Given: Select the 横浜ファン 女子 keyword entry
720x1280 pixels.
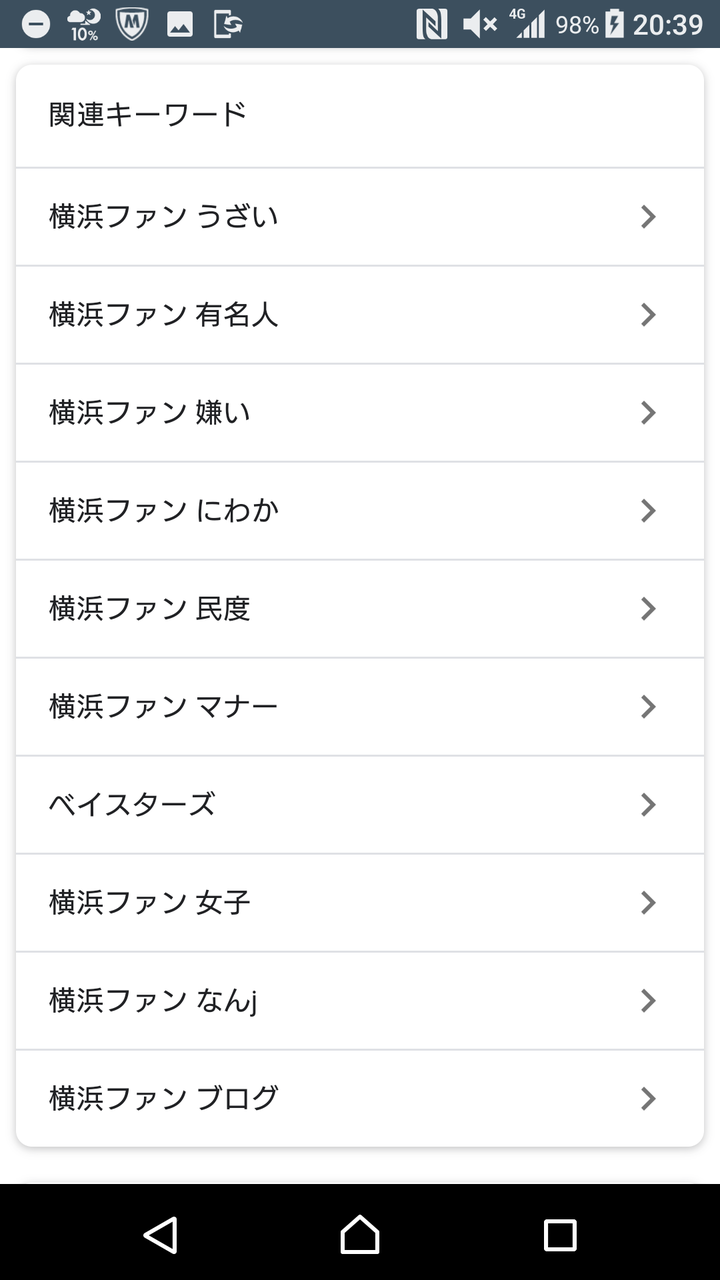Looking at the screenshot, I should [x=360, y=902].
